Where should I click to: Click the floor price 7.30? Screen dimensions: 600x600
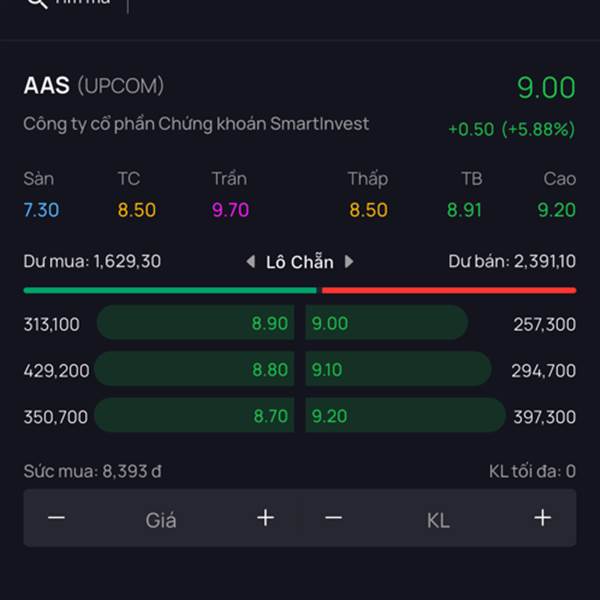[x=41, y=210]
